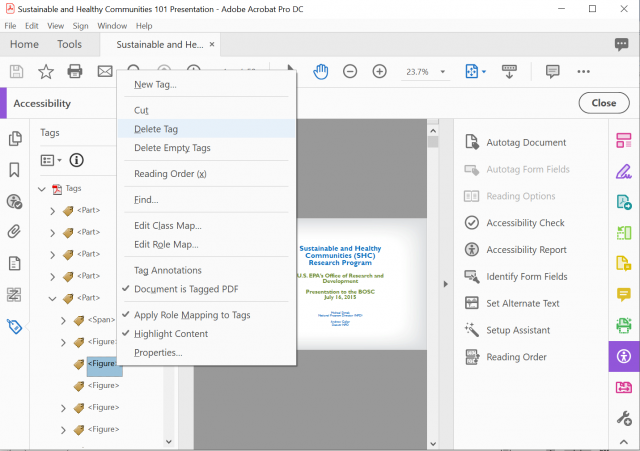Click the zoom out minus icon
Image resolution: width=640 pixels, height=451 pixels.
click(350, 71)
